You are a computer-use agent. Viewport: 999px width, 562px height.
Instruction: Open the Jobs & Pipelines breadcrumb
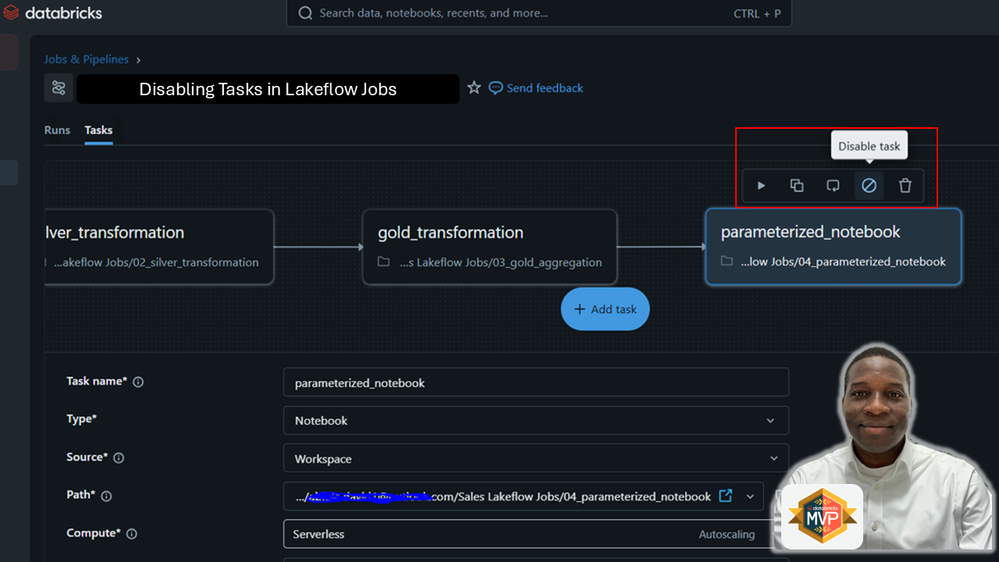86,59
